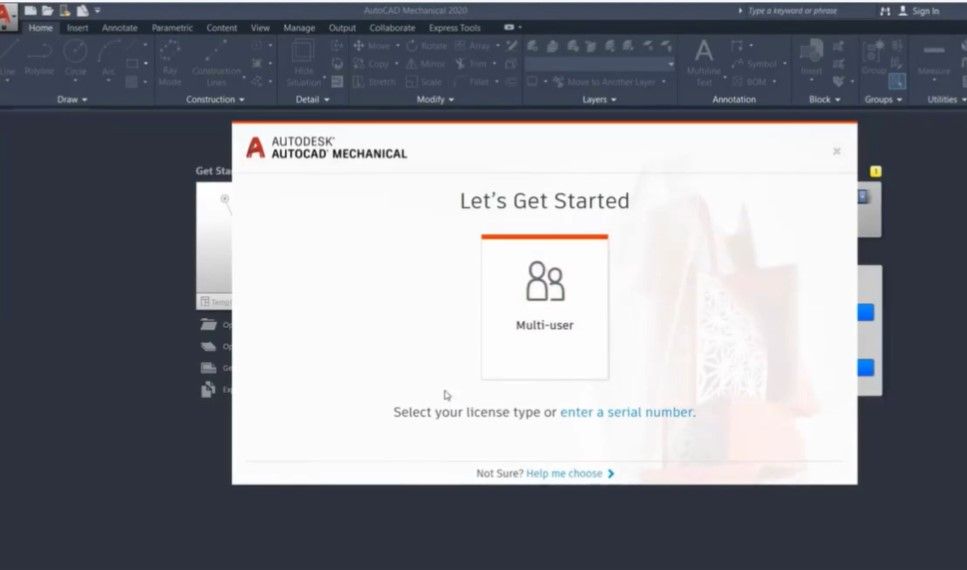Select the Hide Situation tool
This screenshot has height=570, width=967.
point(303,64)
